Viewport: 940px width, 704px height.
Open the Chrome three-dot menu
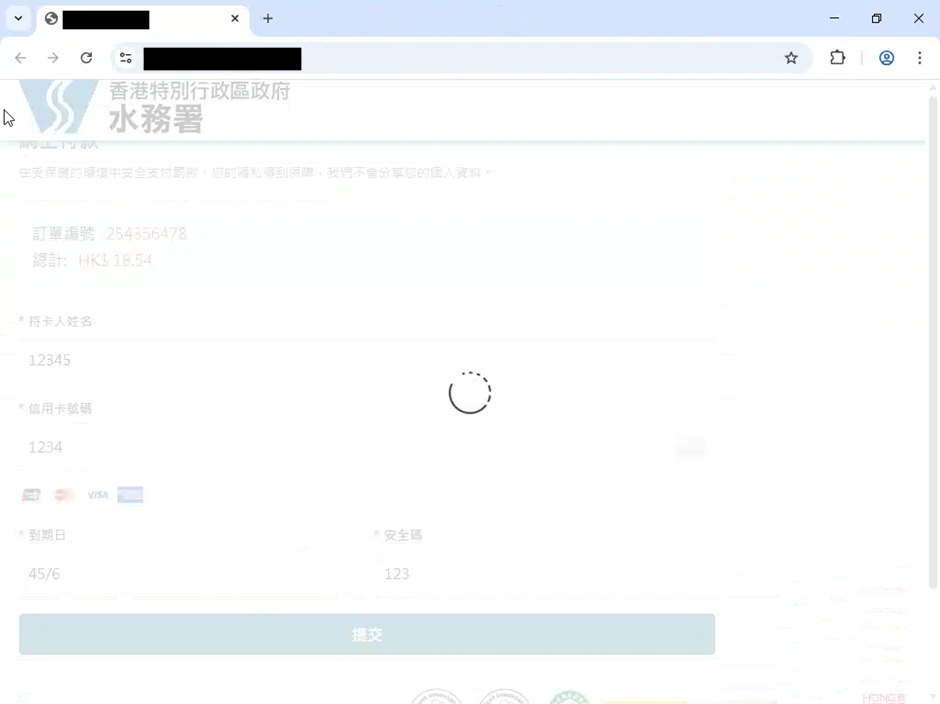919,58
